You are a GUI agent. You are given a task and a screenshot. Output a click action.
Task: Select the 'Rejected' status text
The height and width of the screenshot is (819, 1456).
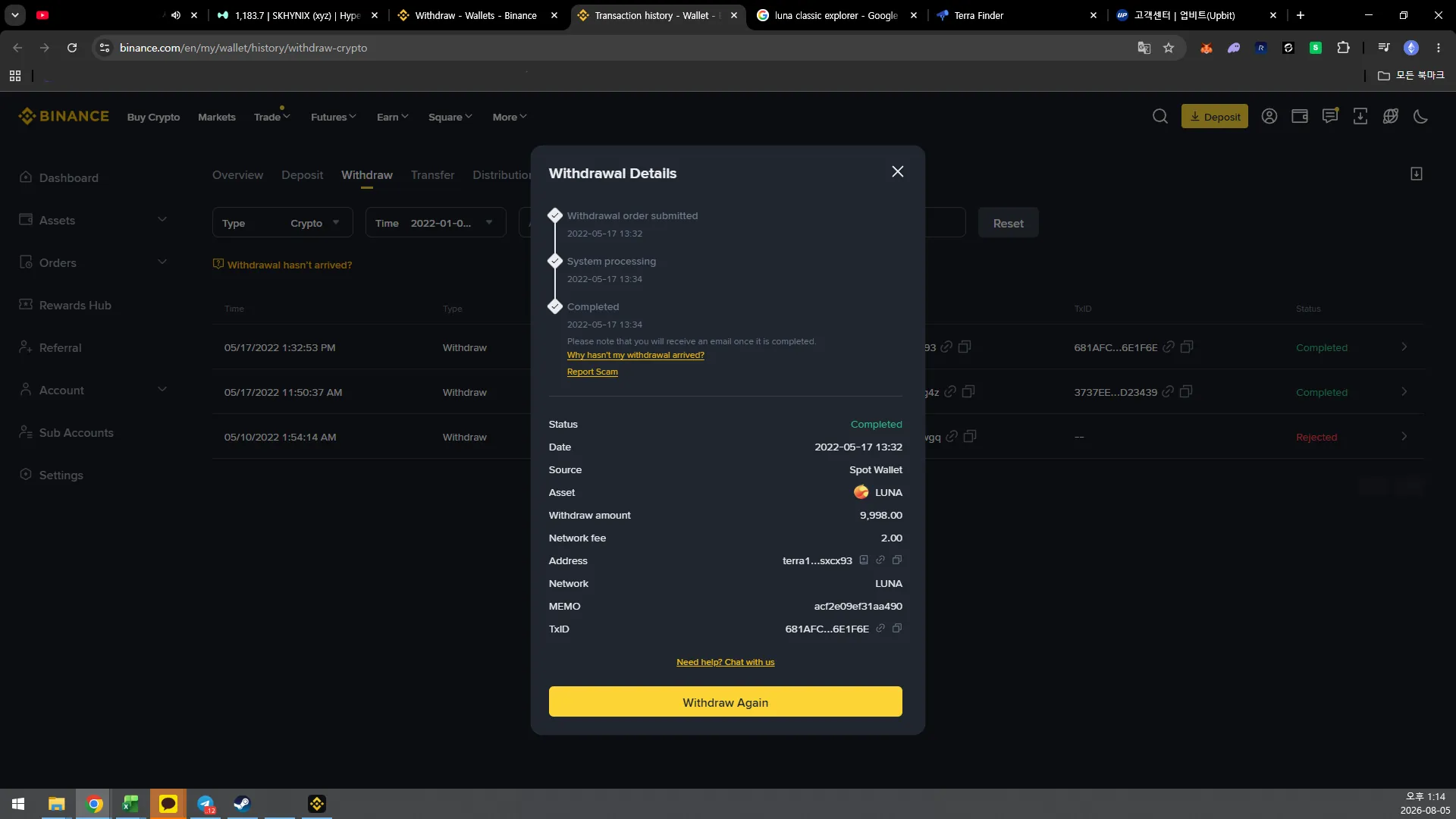click(1316, 438)
